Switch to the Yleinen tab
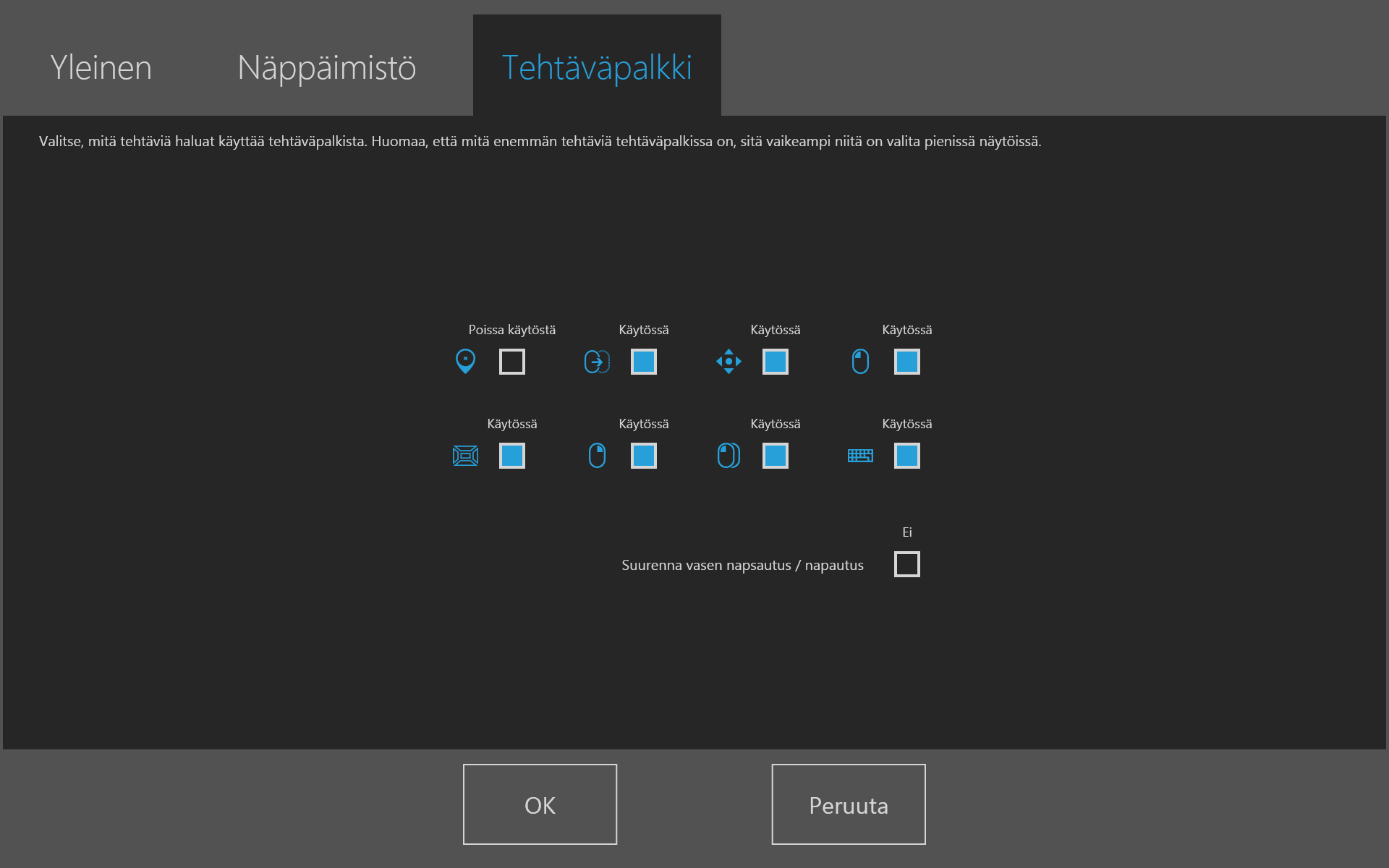 click(x=101, y=67)
